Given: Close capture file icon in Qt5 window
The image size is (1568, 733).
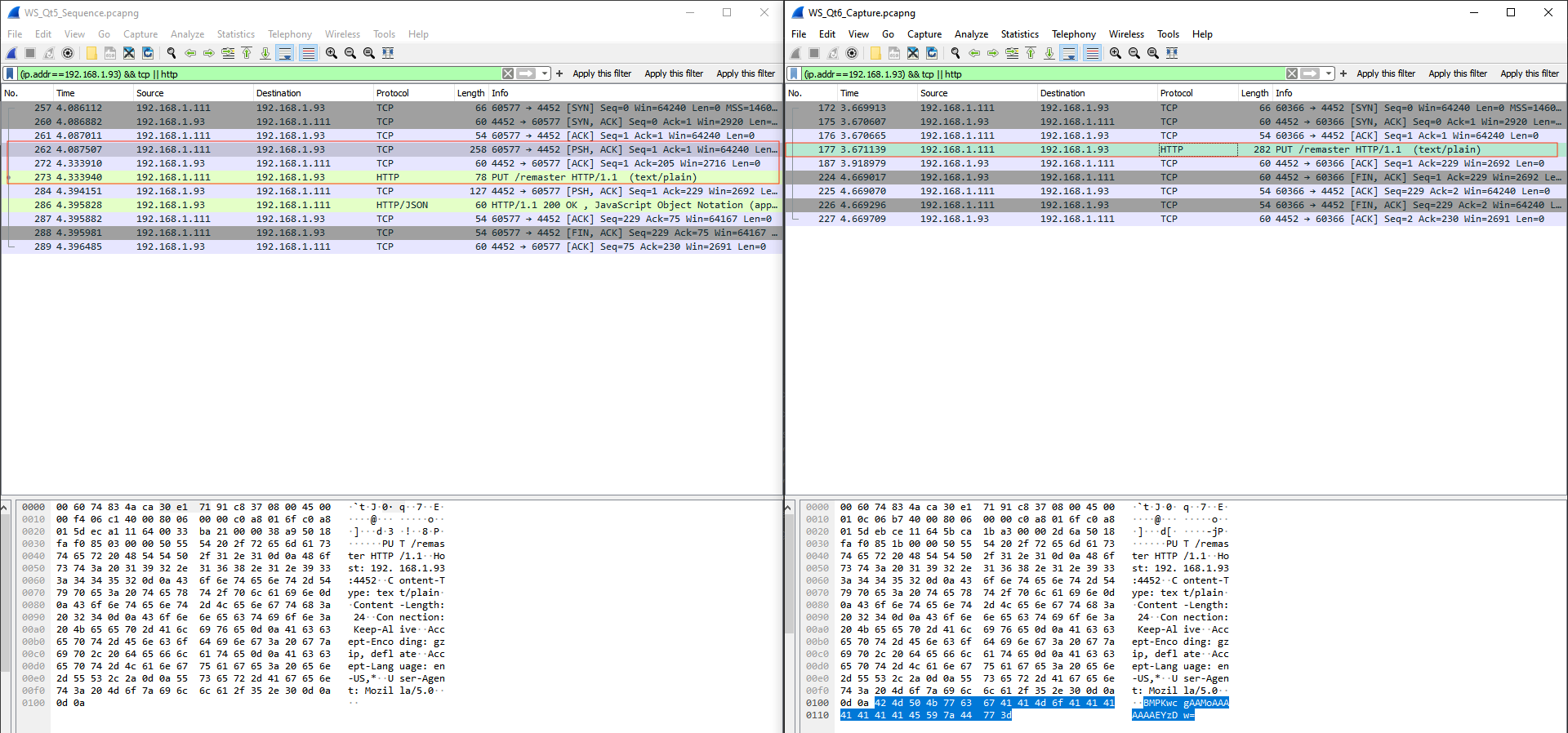Looking at the screenshot, I should (129, 53).
